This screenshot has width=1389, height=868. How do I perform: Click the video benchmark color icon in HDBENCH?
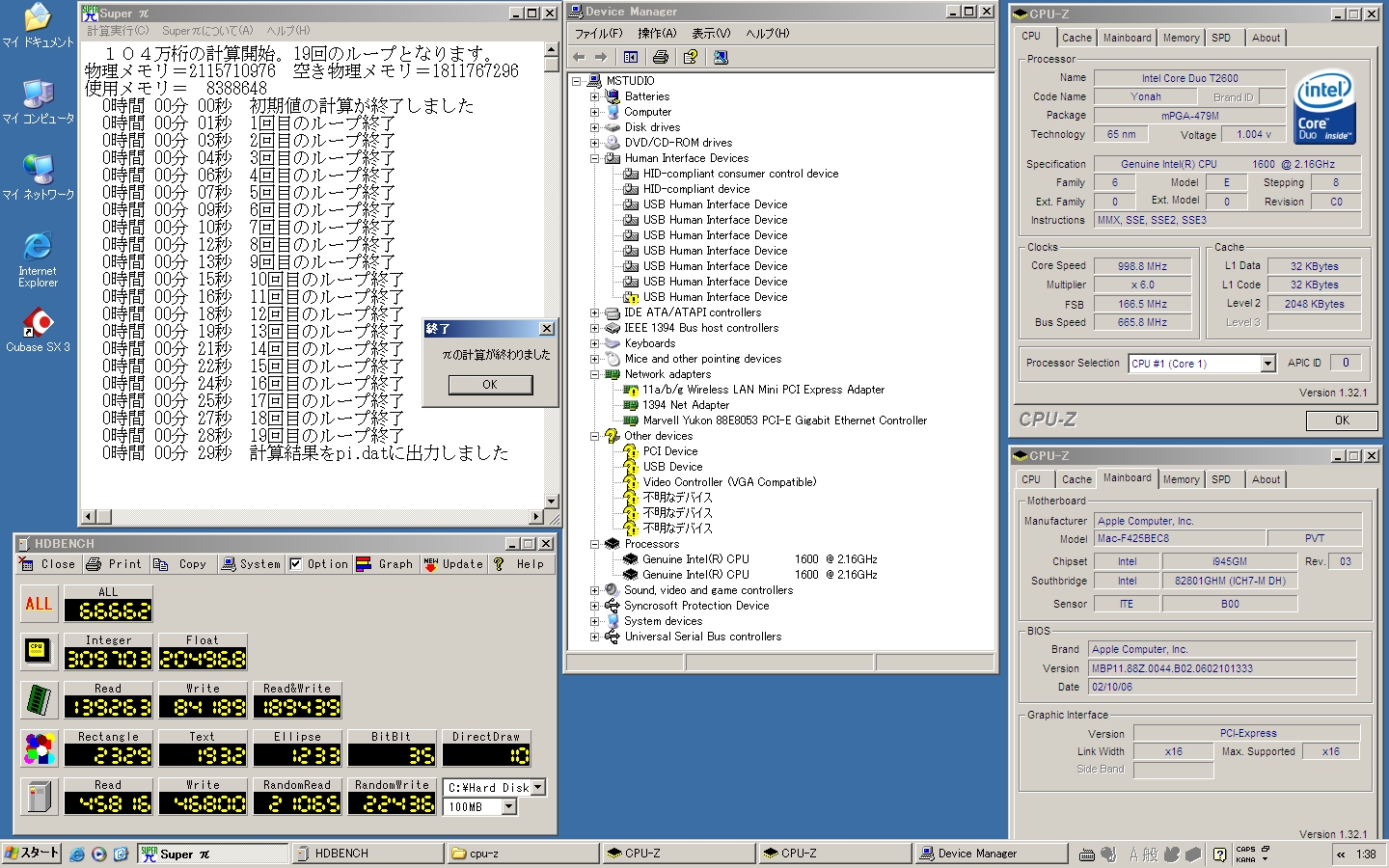click(38, 748)
